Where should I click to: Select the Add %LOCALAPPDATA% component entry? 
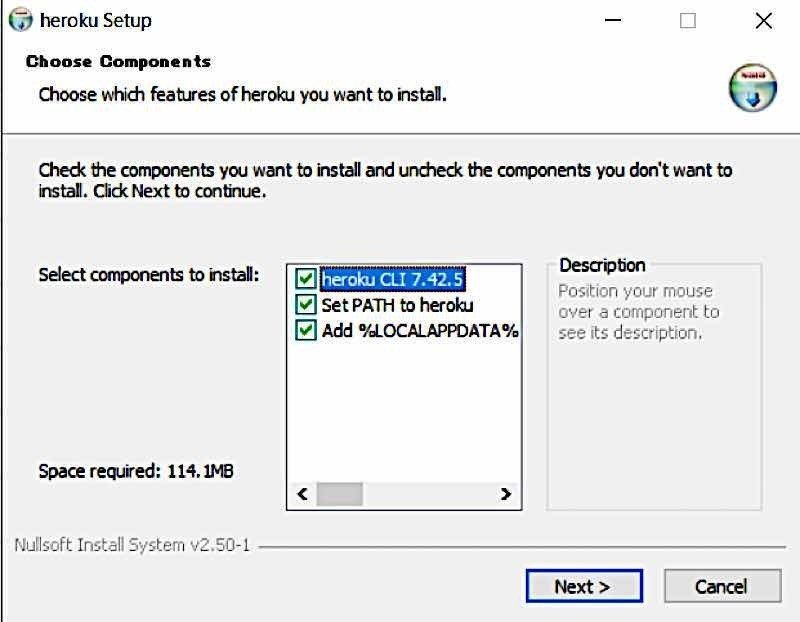[419, 331]
